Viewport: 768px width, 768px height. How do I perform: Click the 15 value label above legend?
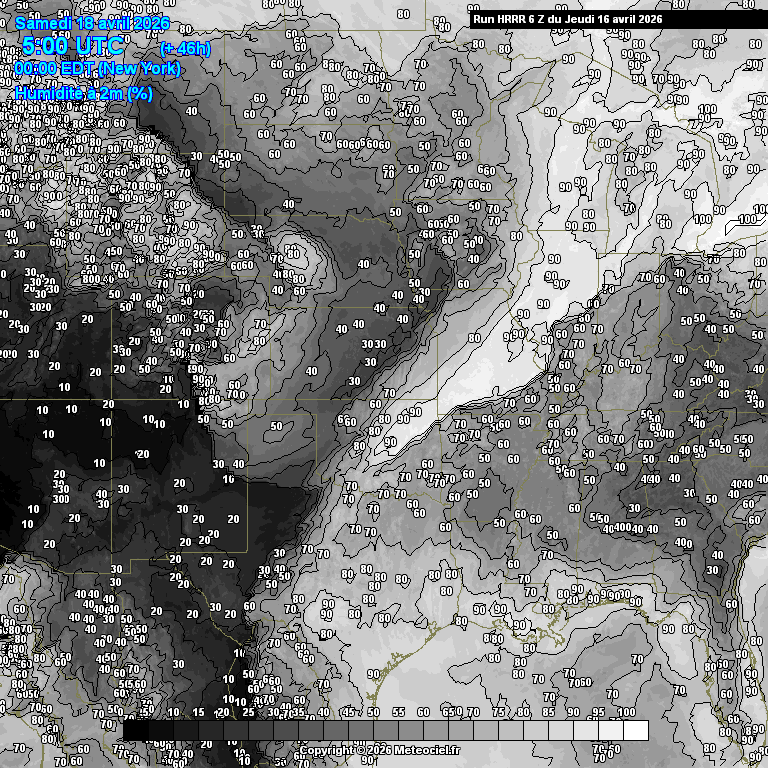pos(198,713)
